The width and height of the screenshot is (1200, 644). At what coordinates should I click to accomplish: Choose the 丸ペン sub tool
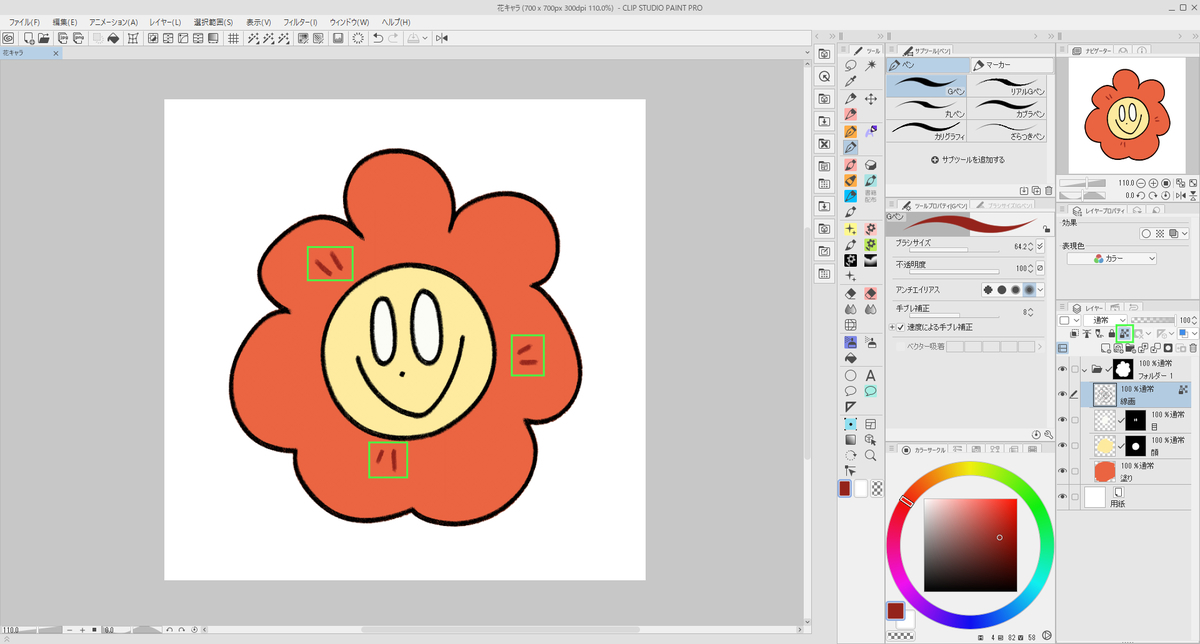click(928, 108)
